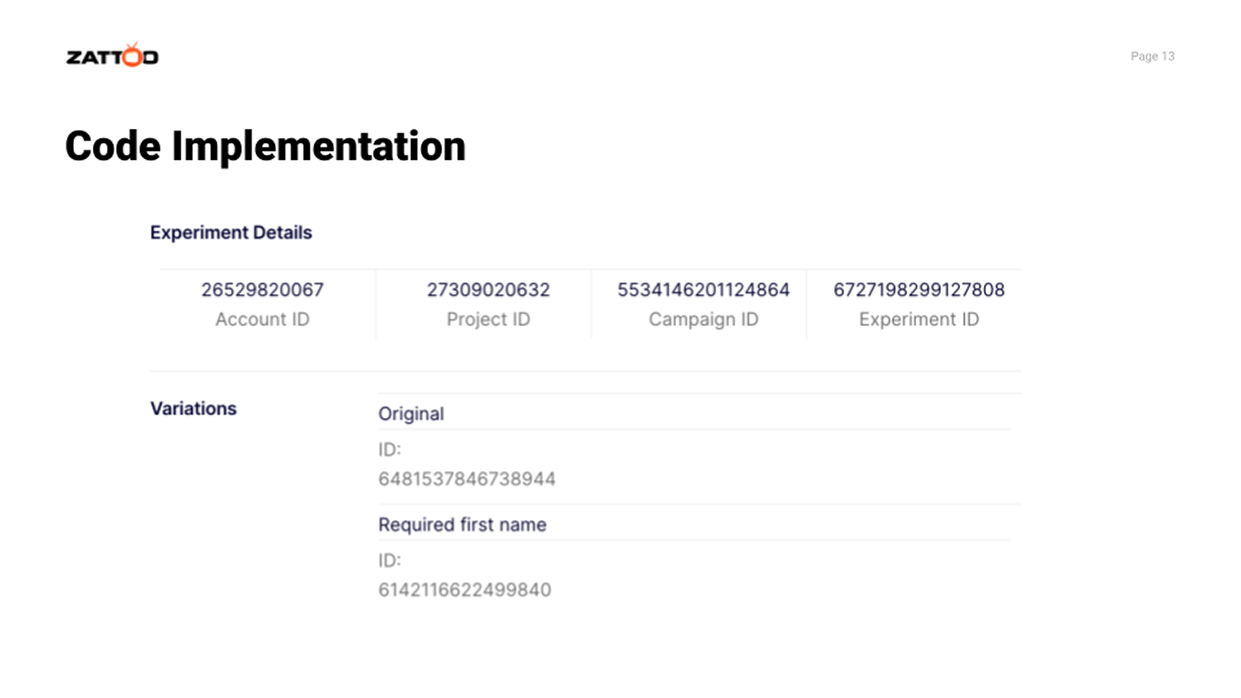The width and height of the screenshot is (1241, 698).
Task: Click the ID: label under Original
Action: [x=389, y=450]
